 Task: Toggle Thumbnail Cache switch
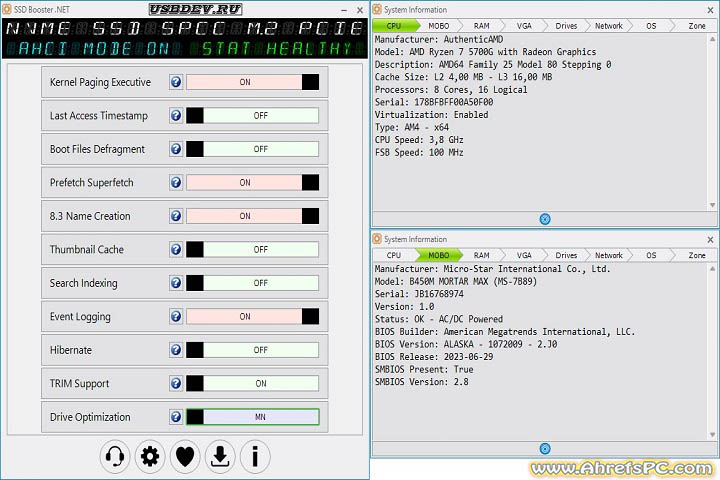coord(253,249)
